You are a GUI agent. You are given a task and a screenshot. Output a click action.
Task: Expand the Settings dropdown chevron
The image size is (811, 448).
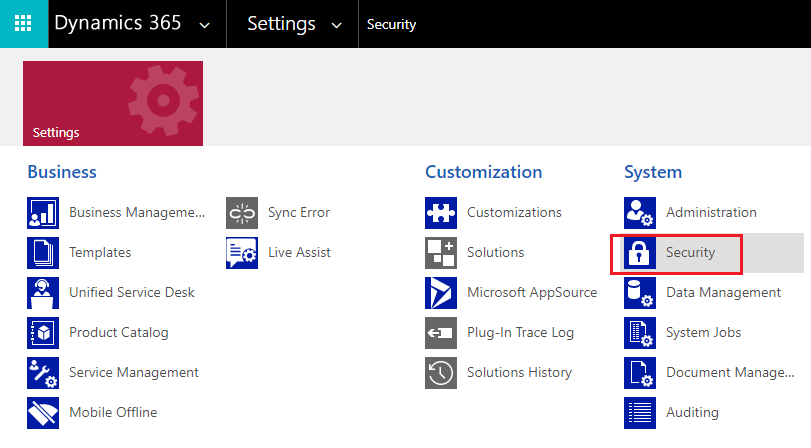tap(337, 25)
